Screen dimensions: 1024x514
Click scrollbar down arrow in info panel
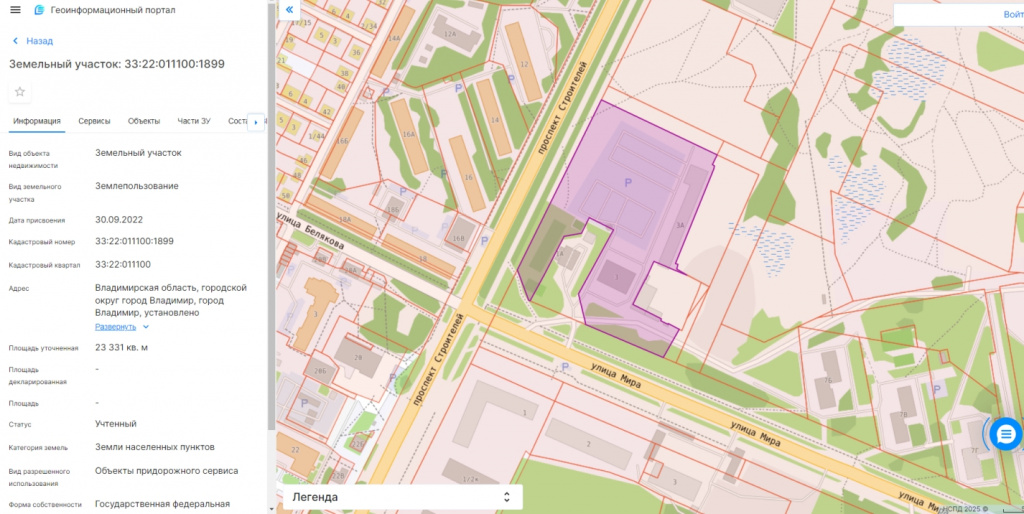[271, 508]
